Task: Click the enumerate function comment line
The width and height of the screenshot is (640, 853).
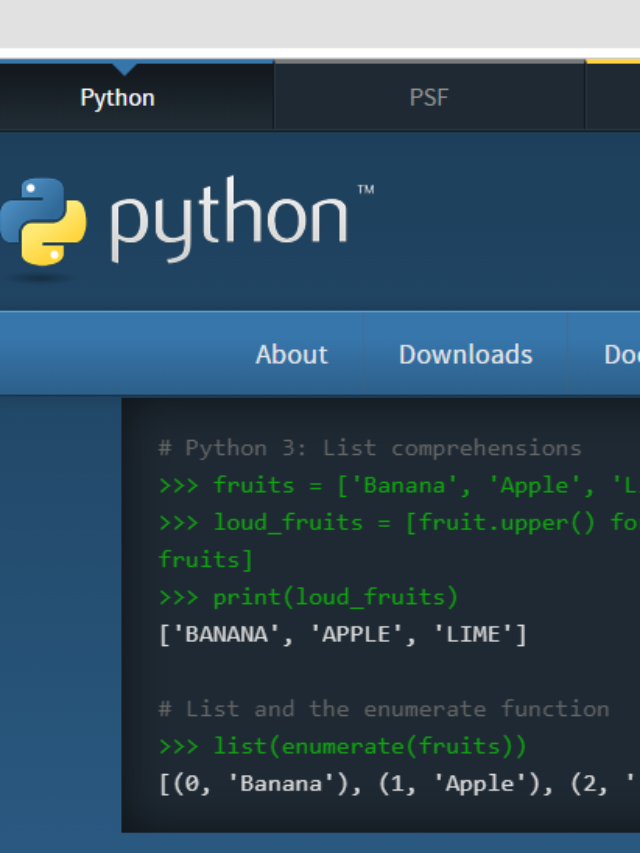Action: pos(383,709)
